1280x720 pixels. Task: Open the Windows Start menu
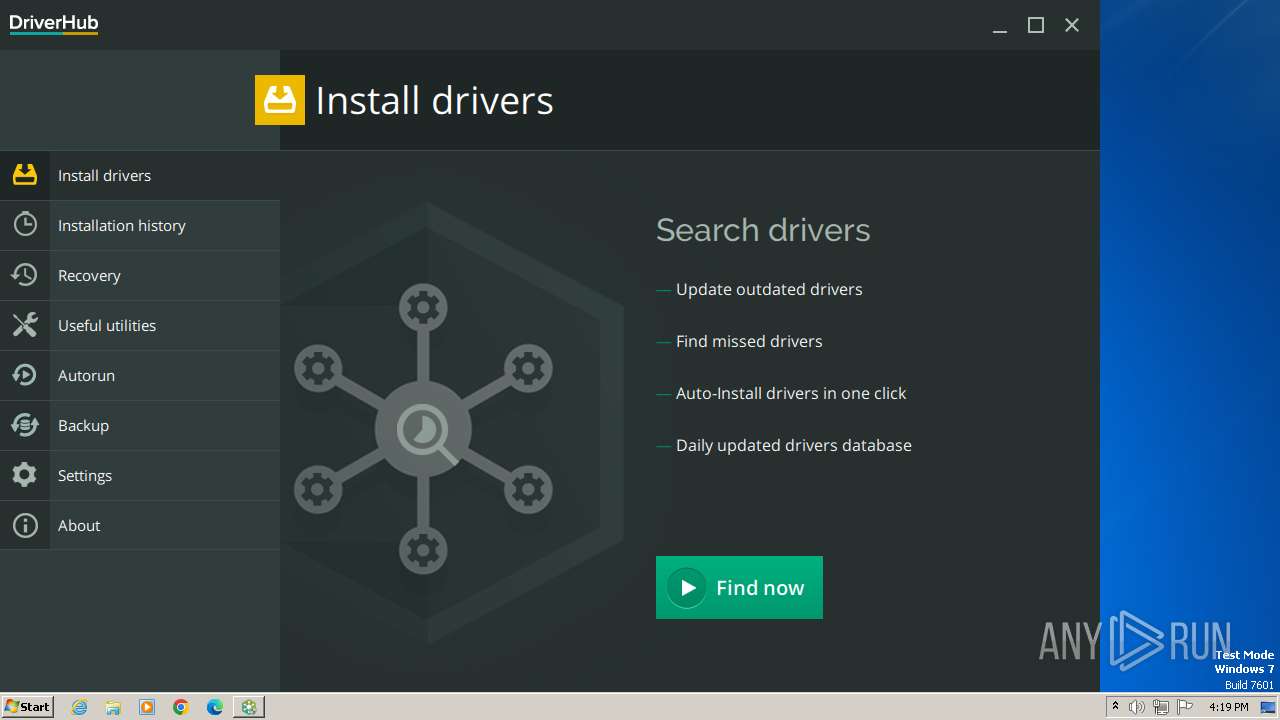click(27, 706)
